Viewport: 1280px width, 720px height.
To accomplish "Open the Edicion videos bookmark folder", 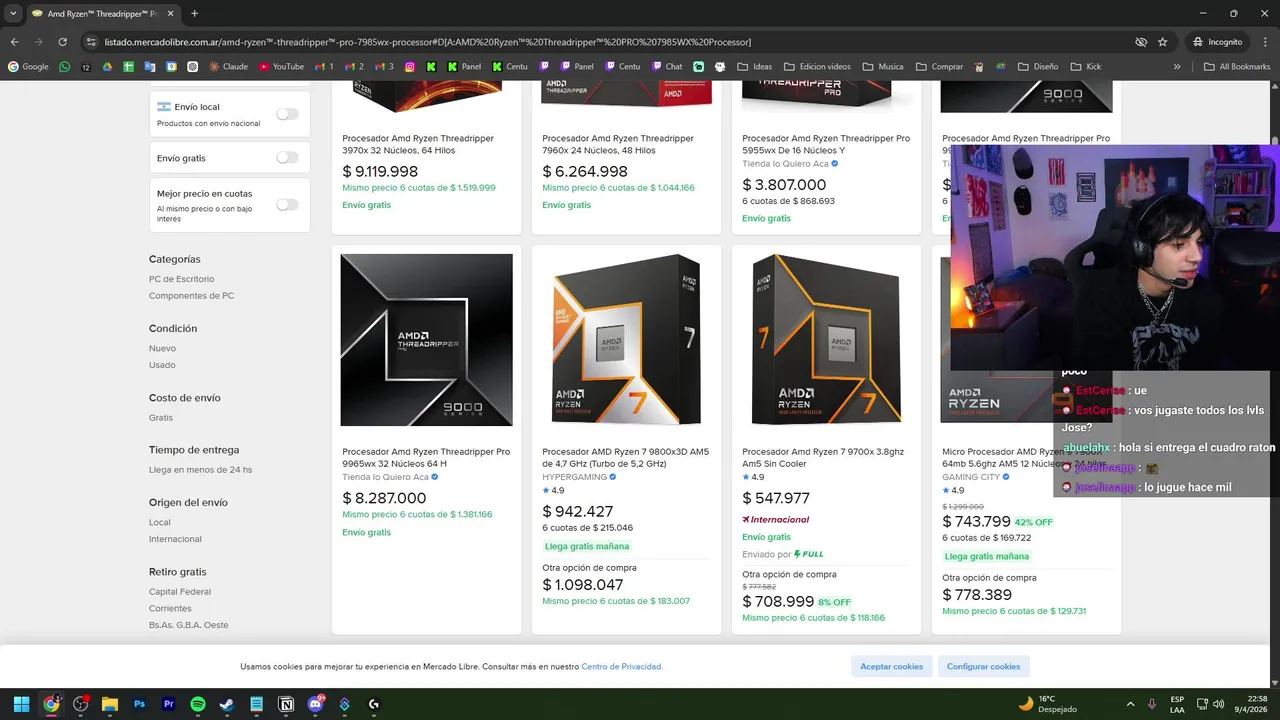I will 817,67.
